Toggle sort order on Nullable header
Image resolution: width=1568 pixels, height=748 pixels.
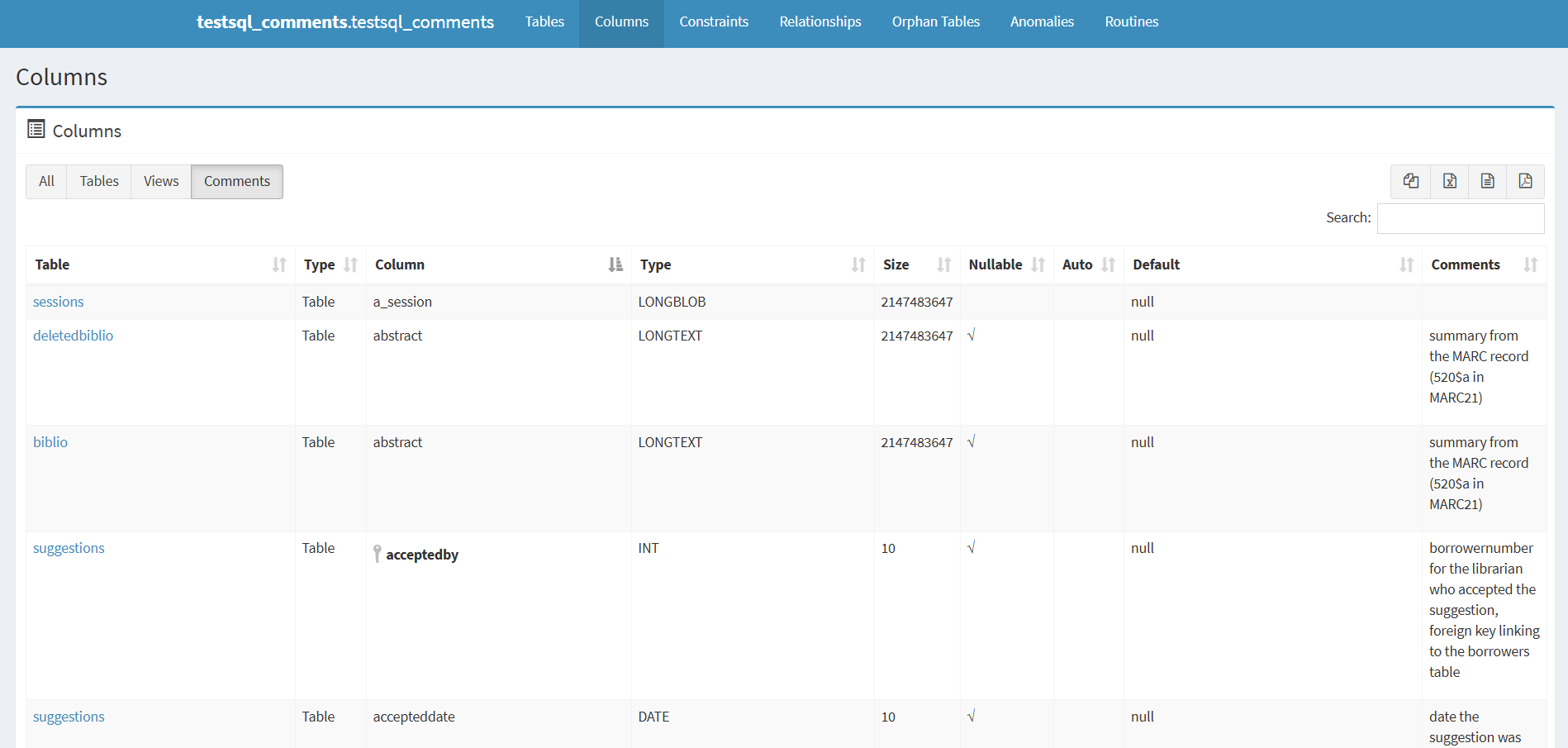pyautogui.click(x=1038, y=264)
